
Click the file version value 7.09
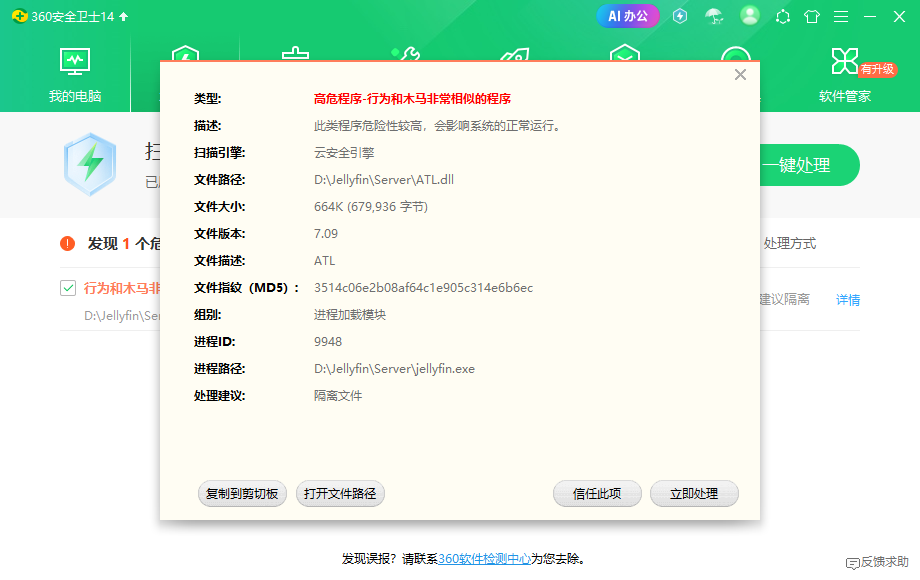click(326, 234)
